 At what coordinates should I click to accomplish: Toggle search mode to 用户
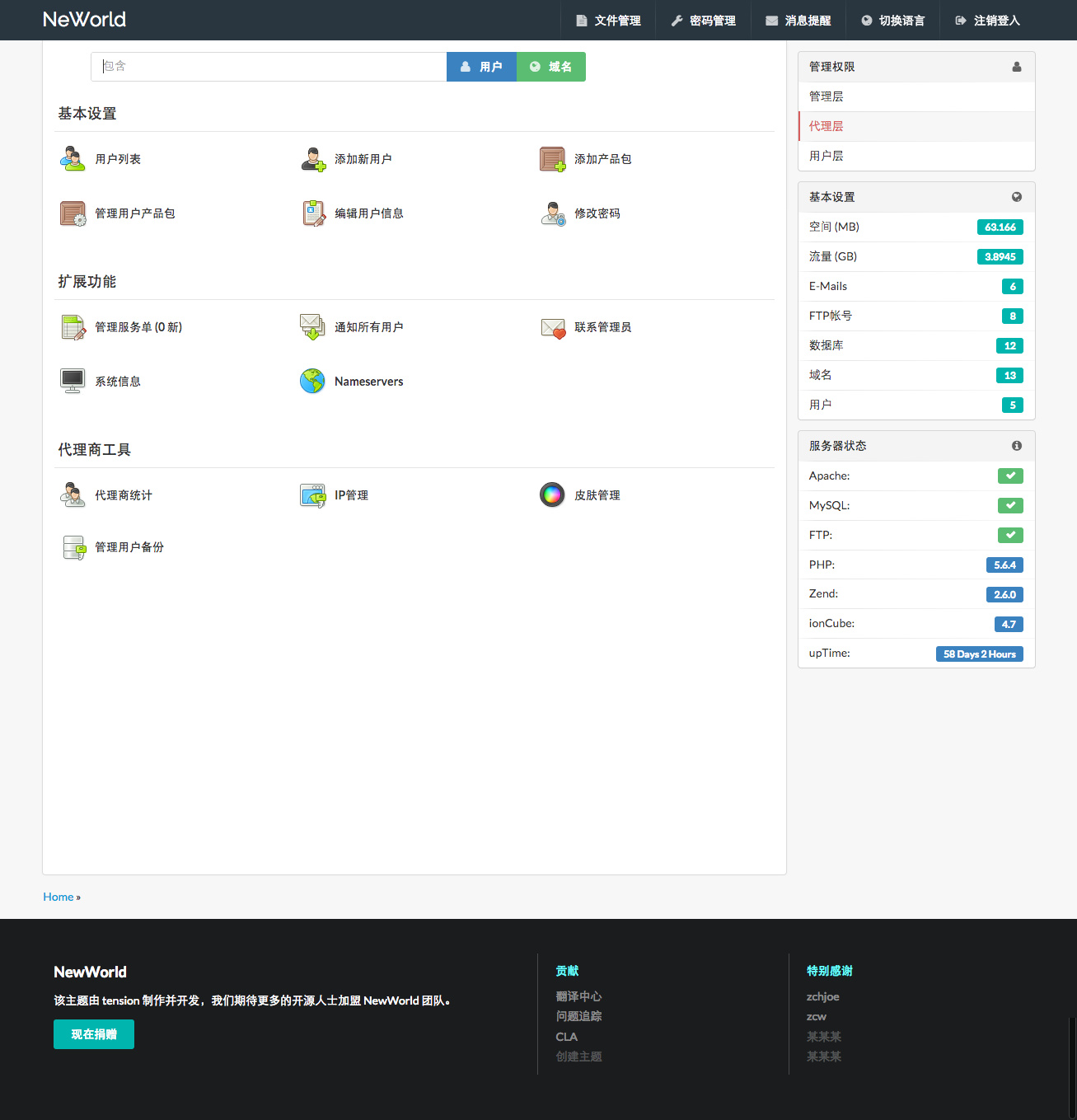[x=481, y=67]
